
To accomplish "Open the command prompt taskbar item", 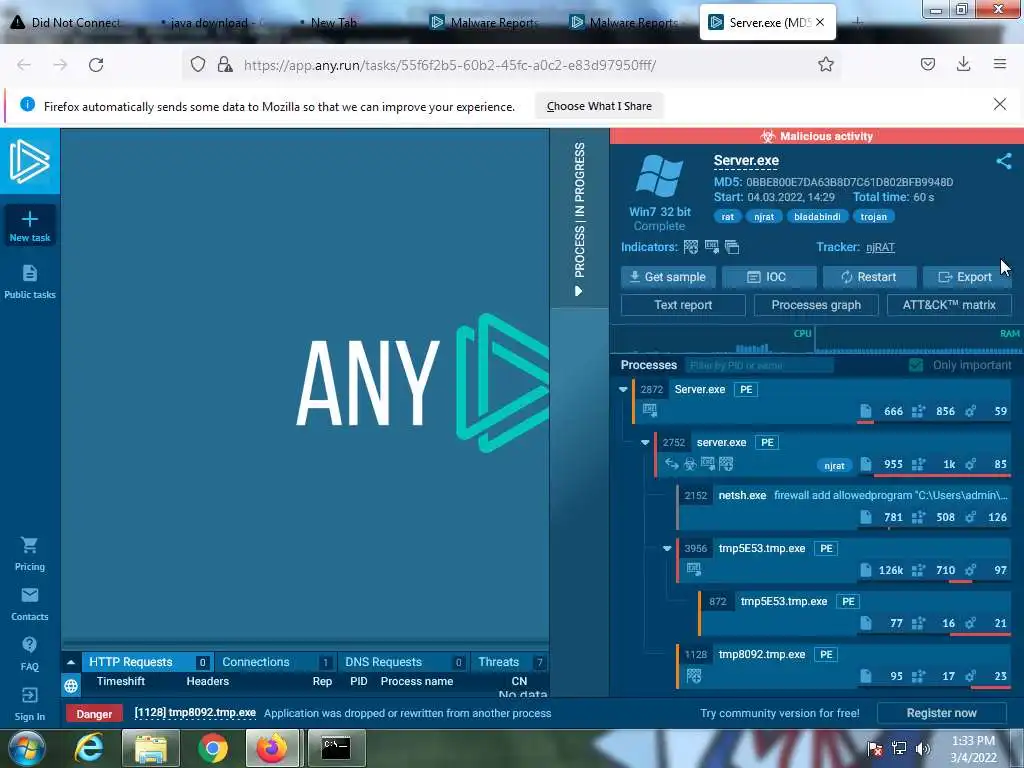I will [x=336, y=748].
